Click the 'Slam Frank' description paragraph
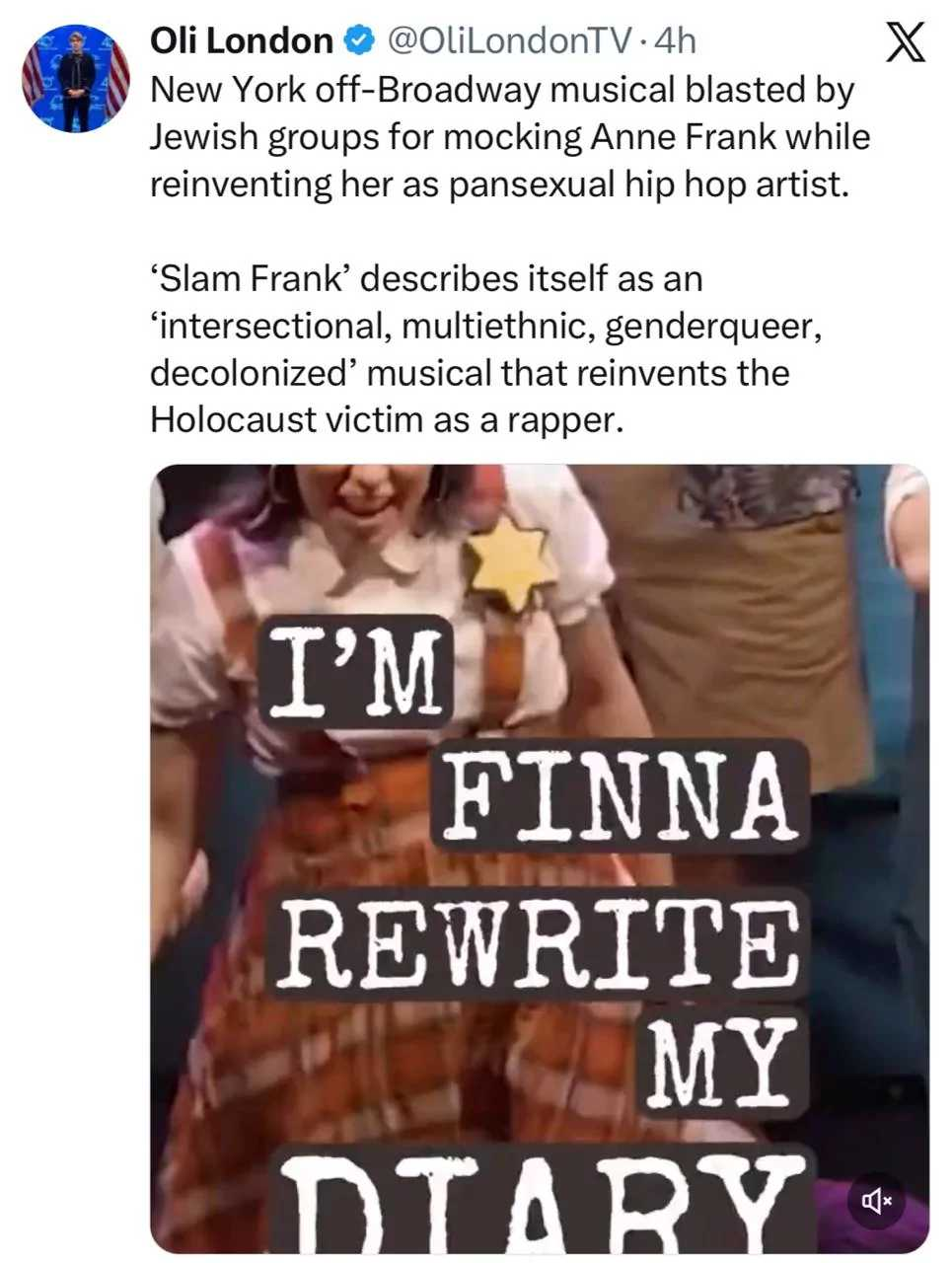The height and width of the screenshot is (1263, 952). pos(485,349)
